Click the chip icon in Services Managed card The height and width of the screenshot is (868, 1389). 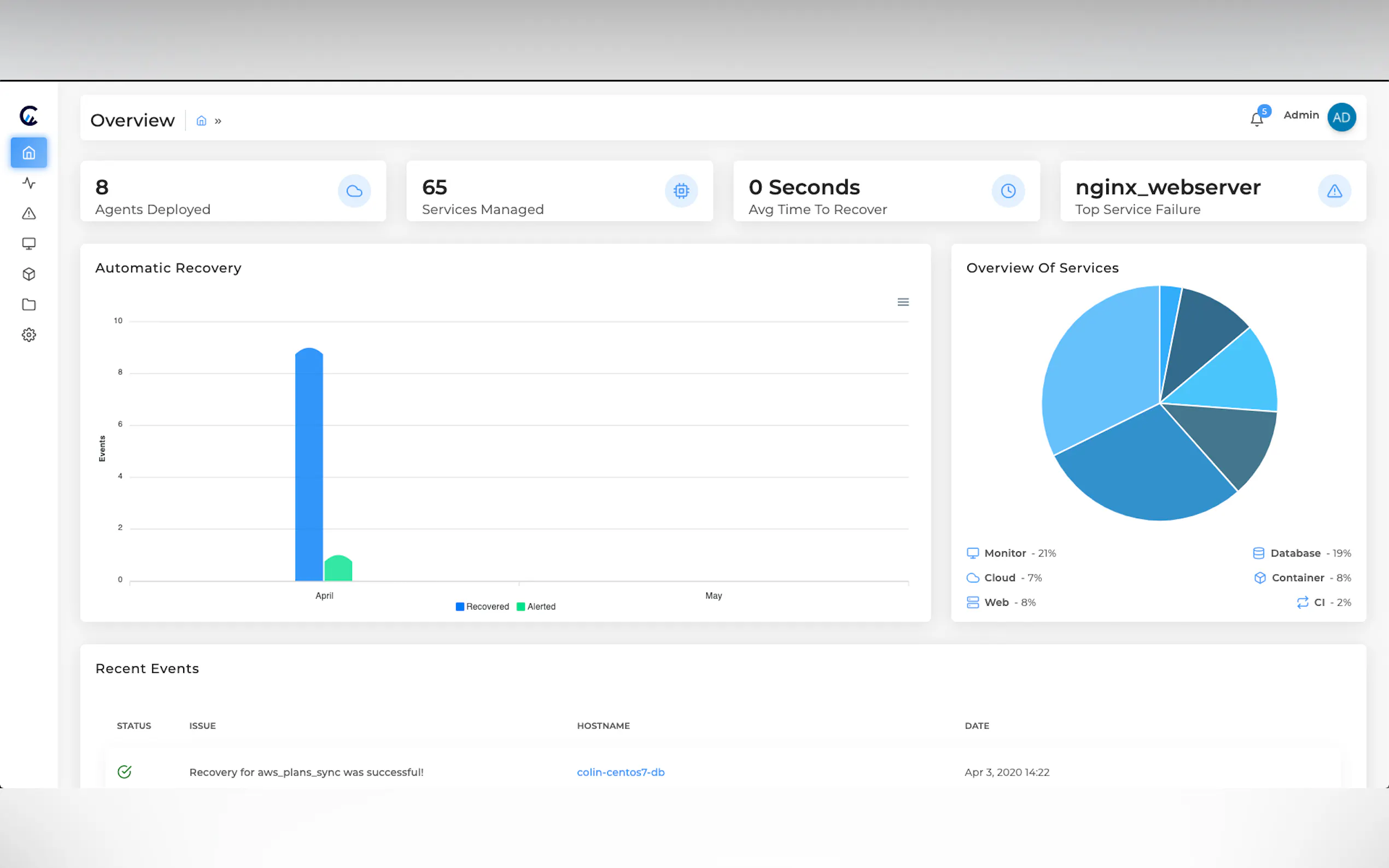tap(681, 191)
